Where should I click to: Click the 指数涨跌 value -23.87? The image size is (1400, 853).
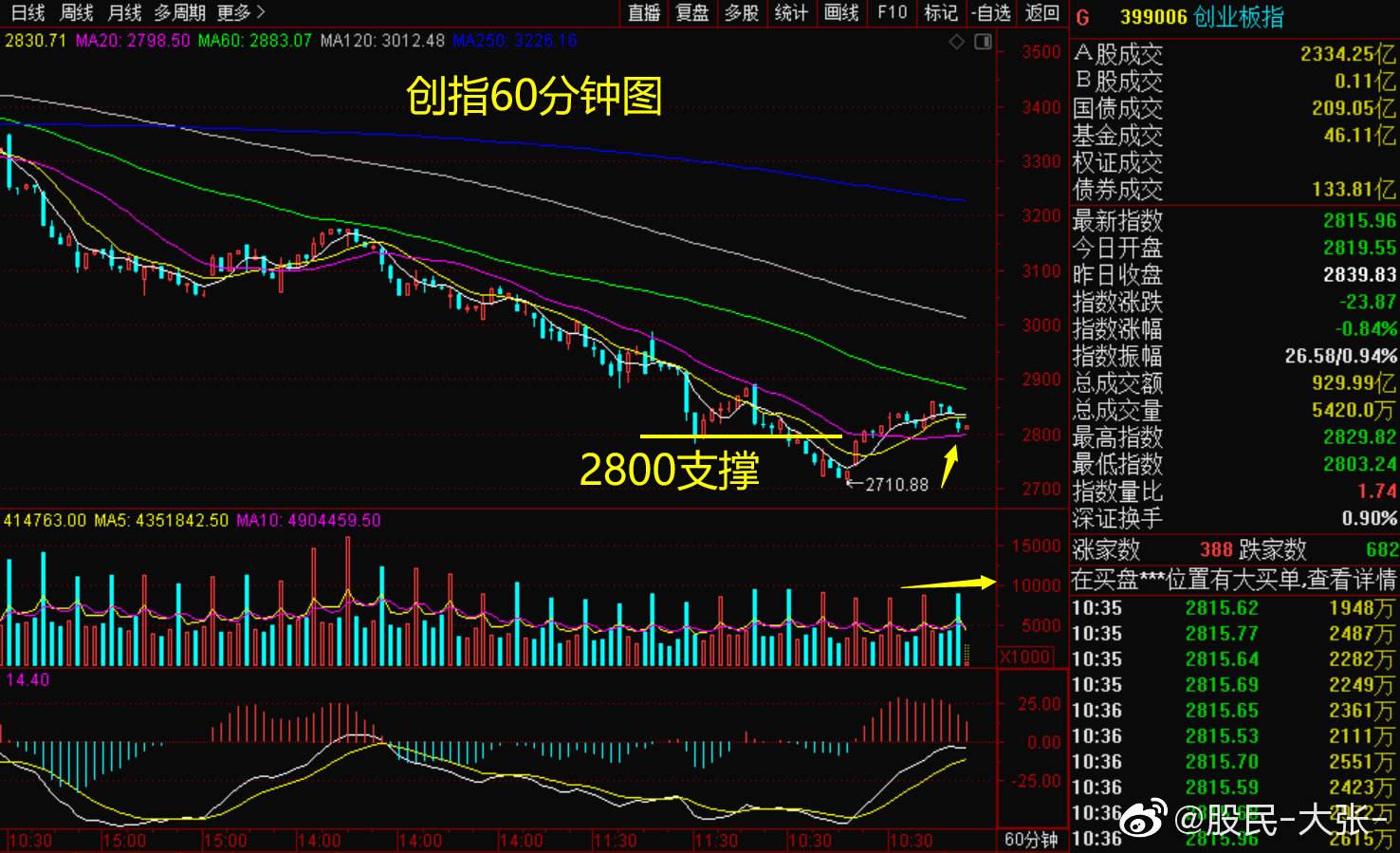1367,302
